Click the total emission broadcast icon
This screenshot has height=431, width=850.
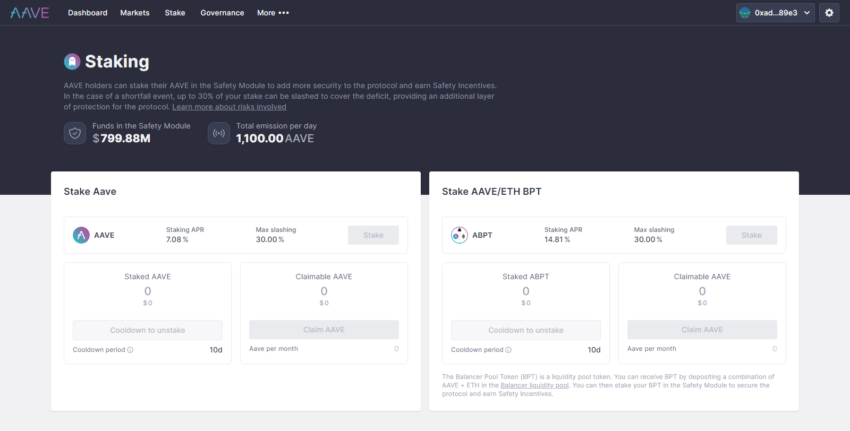pyautogui.click(x=219, y=133)
